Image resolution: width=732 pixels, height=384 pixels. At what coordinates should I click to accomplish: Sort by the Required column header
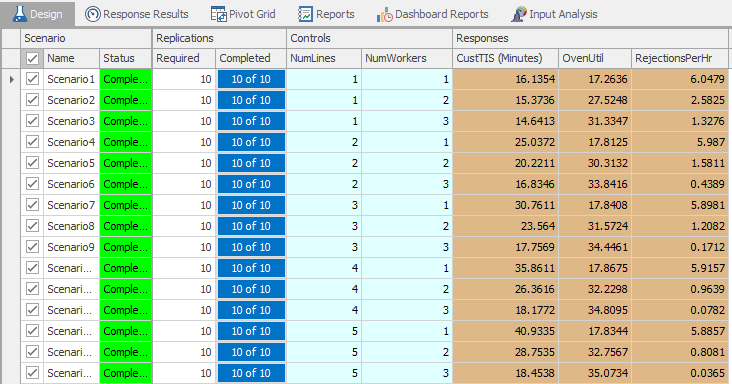click(184, 58)
